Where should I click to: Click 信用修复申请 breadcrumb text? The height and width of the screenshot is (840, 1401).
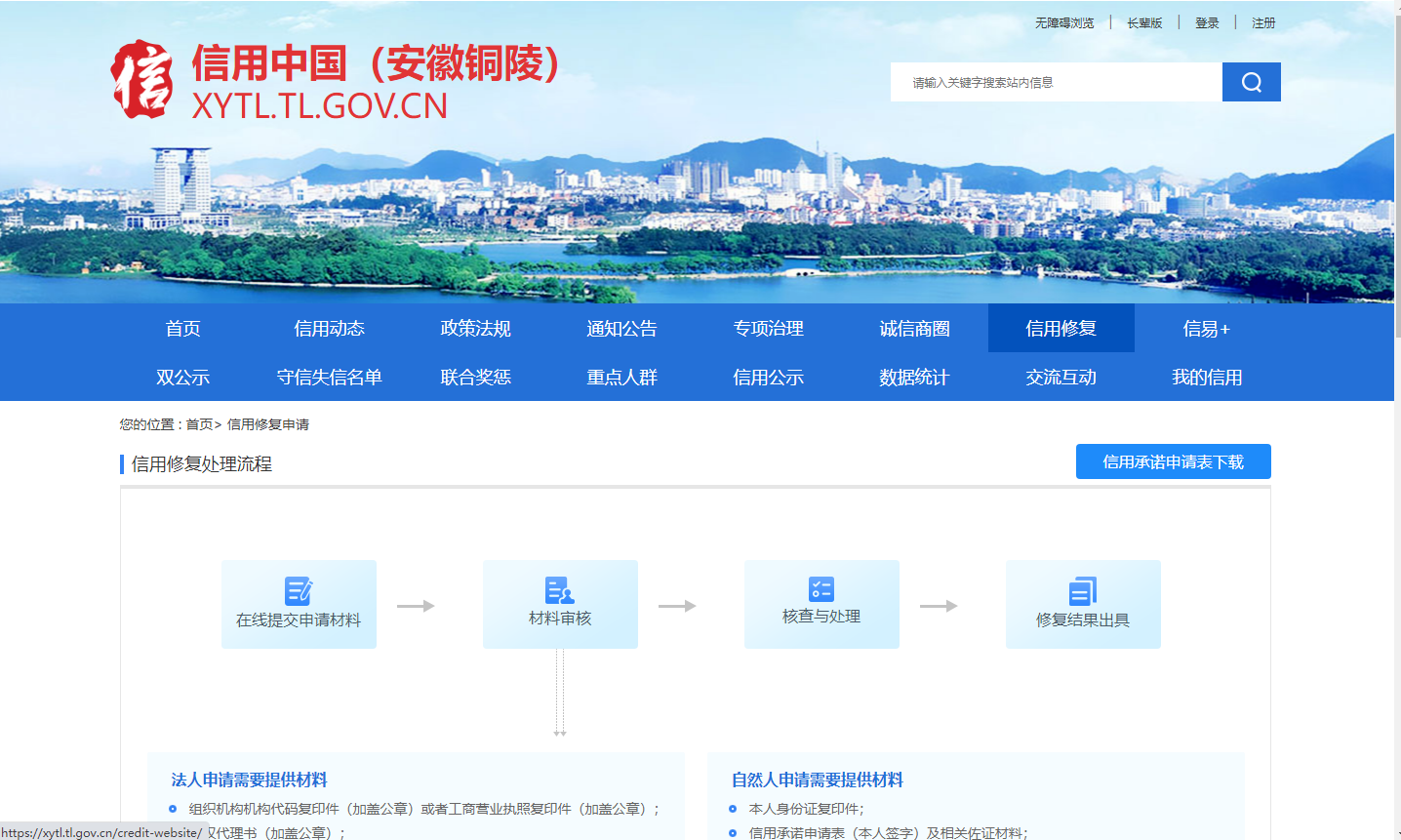(268, 424)
